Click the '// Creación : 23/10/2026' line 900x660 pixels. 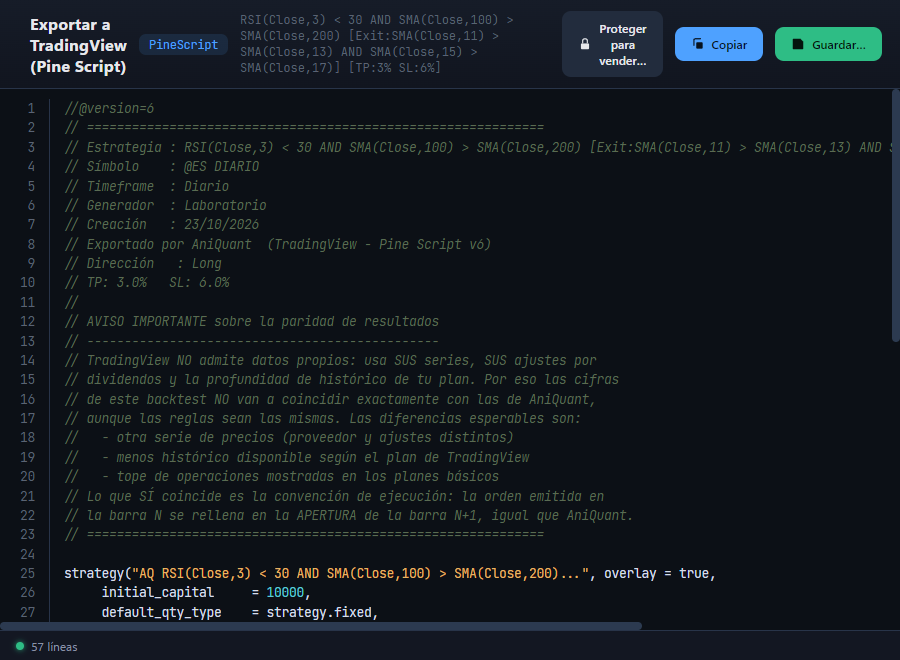pos(162,224)
